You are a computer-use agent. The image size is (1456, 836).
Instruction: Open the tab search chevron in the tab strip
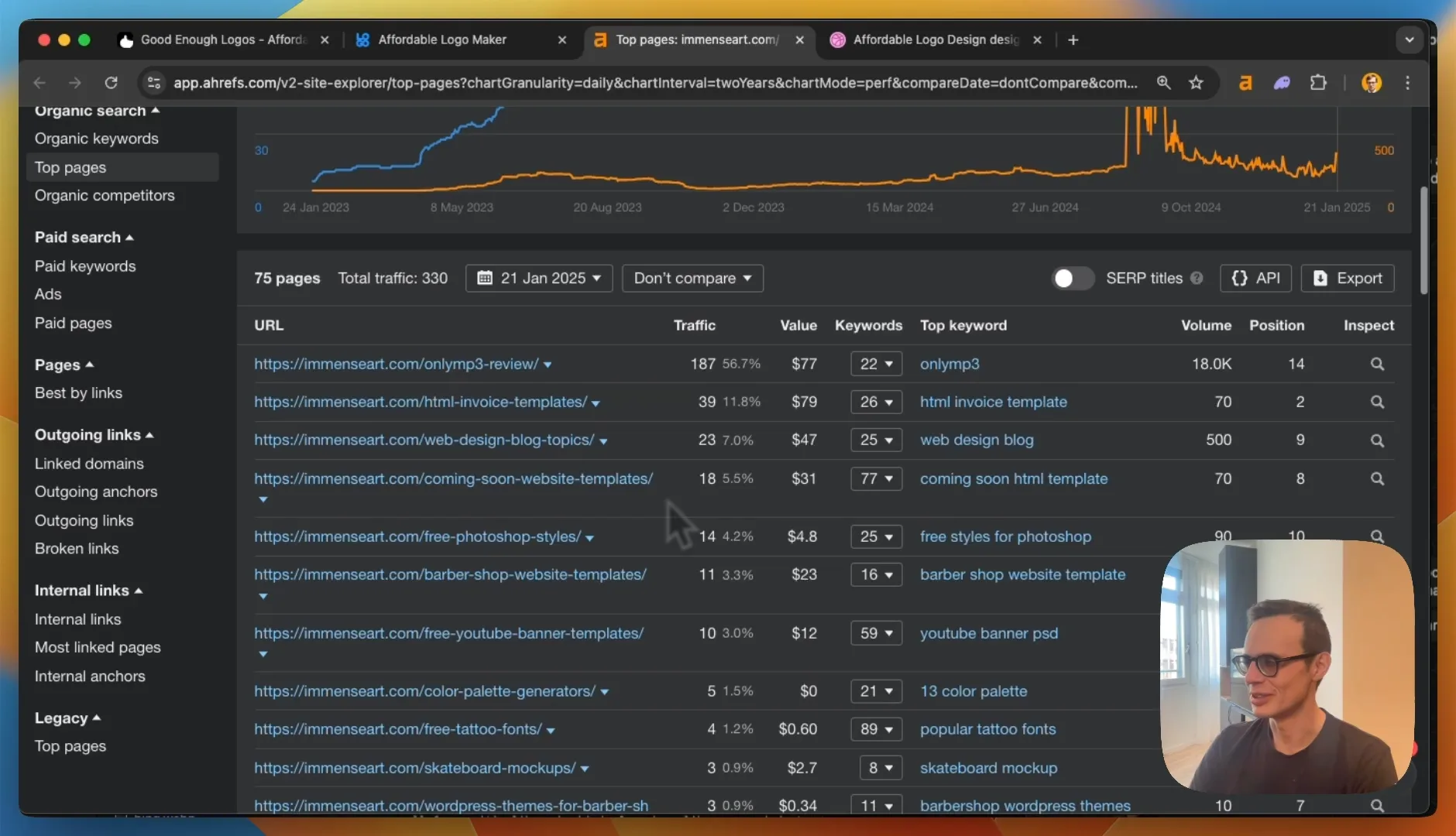click(x=1410, y=39)
